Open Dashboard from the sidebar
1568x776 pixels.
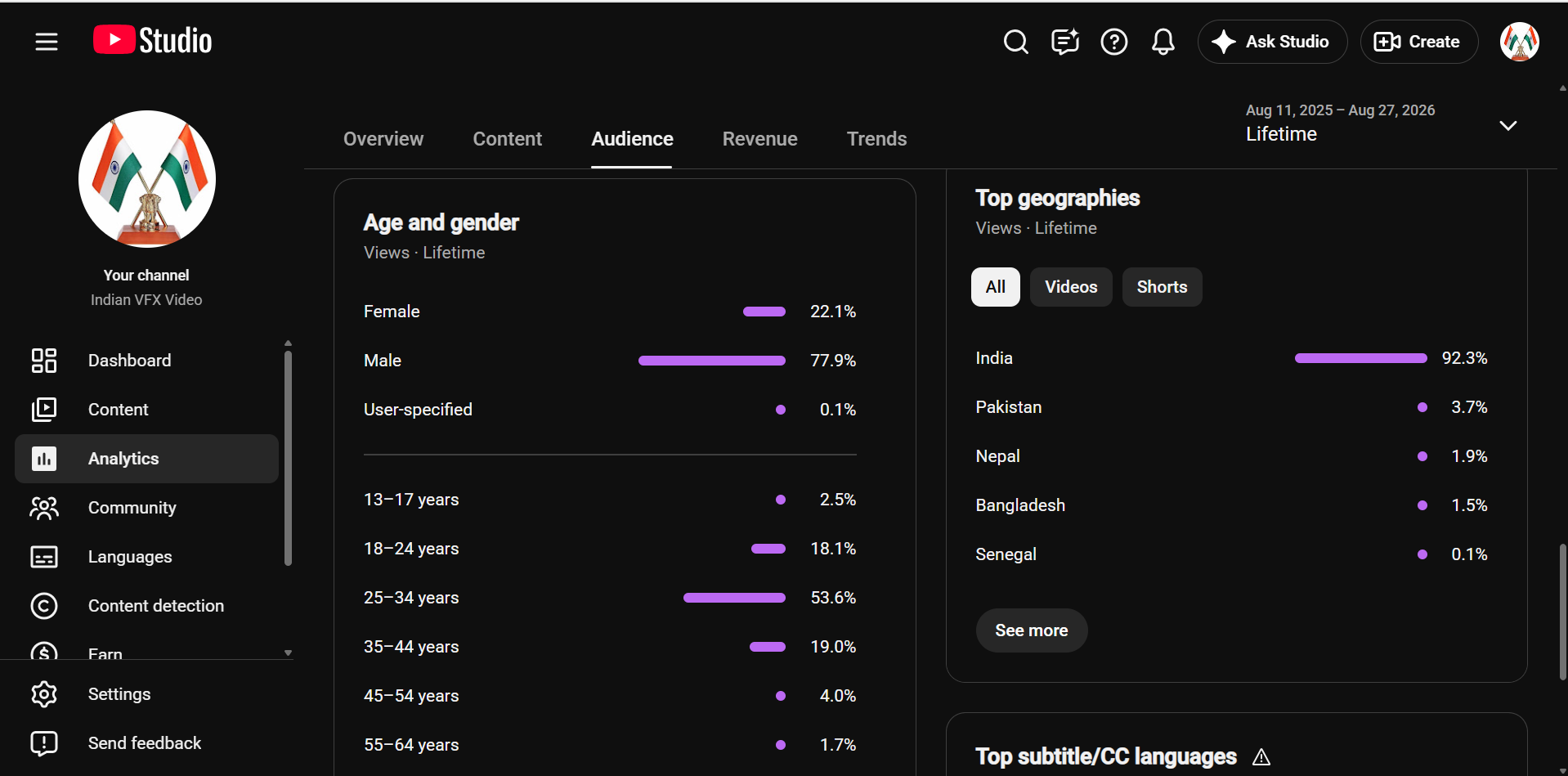(x=147, y=361)
